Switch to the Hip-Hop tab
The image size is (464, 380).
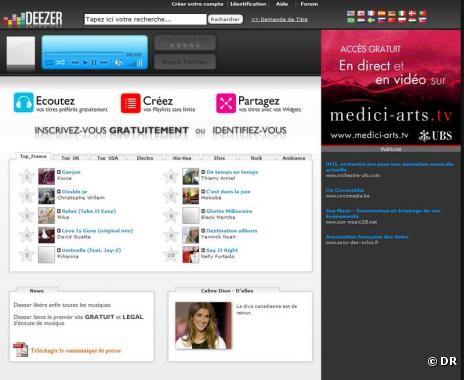[x=182, y=158]
